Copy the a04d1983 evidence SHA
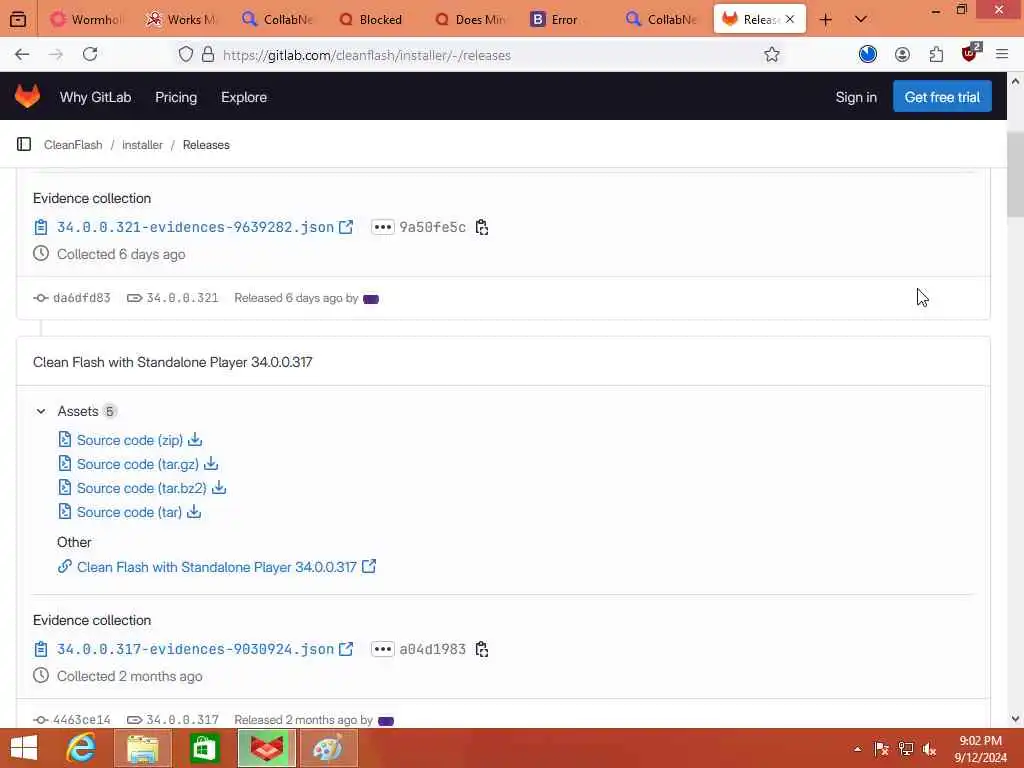Screen dimensions: 1024x768 [482, 649]
